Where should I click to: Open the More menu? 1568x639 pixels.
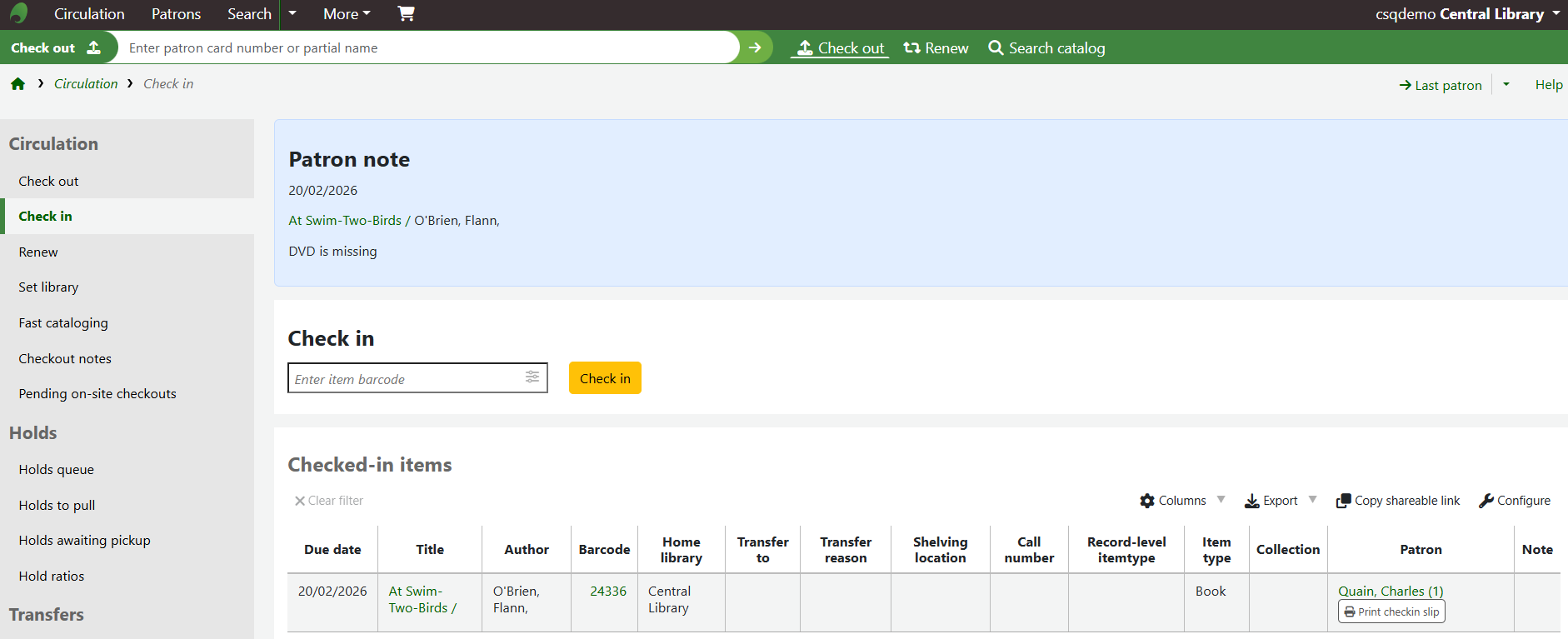pos(347,13)
